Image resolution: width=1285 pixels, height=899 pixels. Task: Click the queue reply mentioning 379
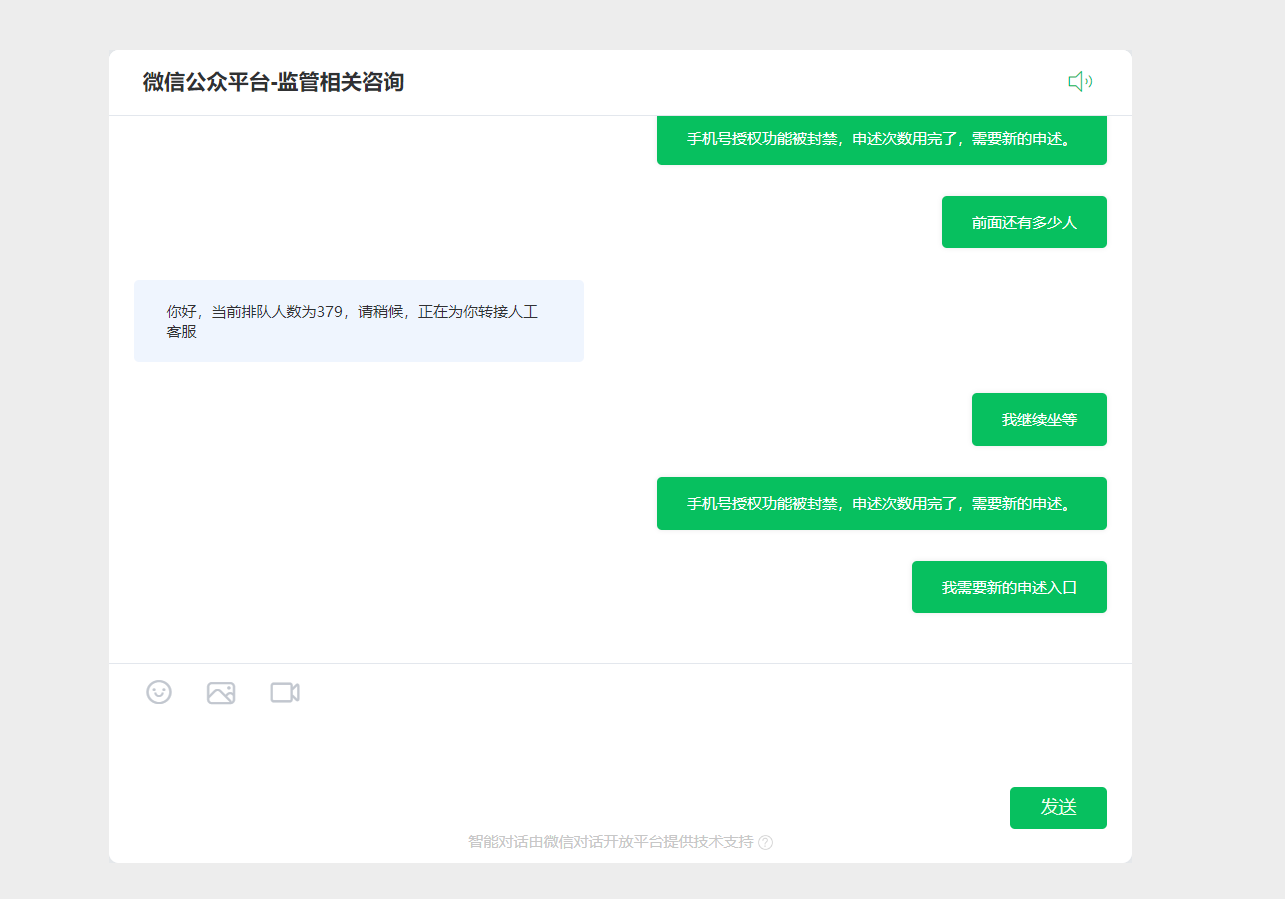pyautogui.click(x=359, y=321)
